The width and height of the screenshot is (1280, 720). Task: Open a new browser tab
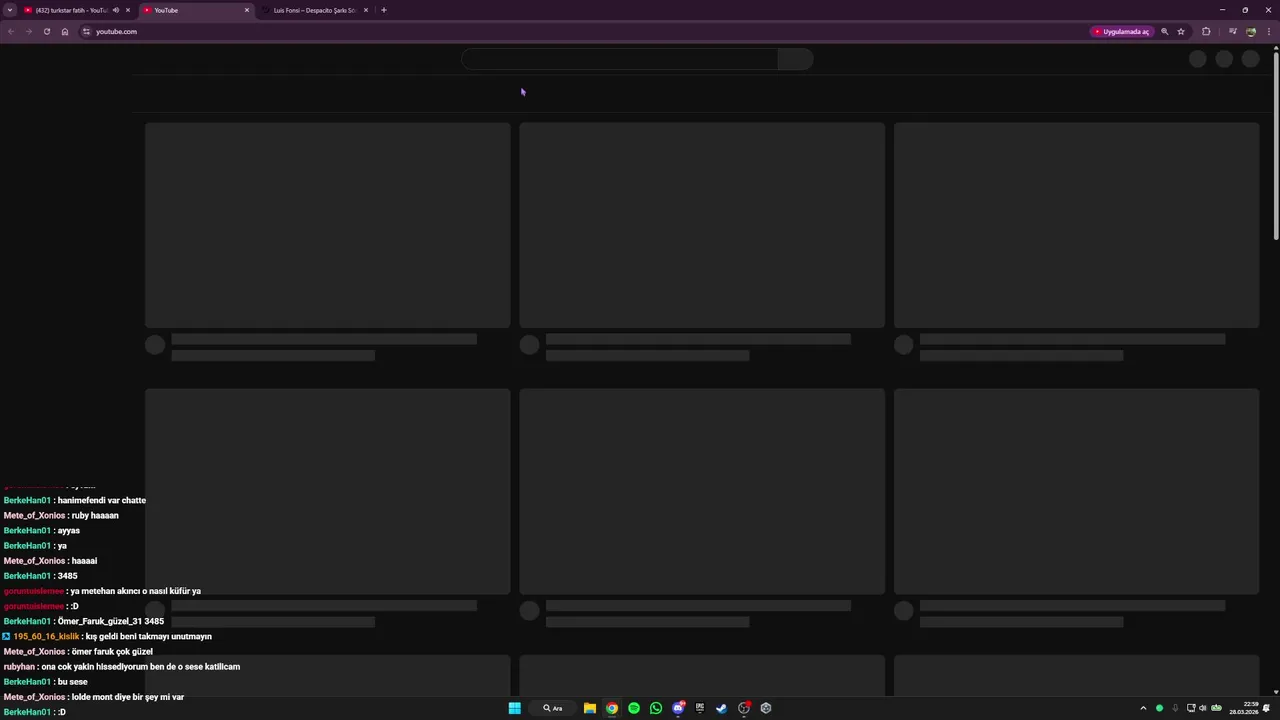pos(383,10)
